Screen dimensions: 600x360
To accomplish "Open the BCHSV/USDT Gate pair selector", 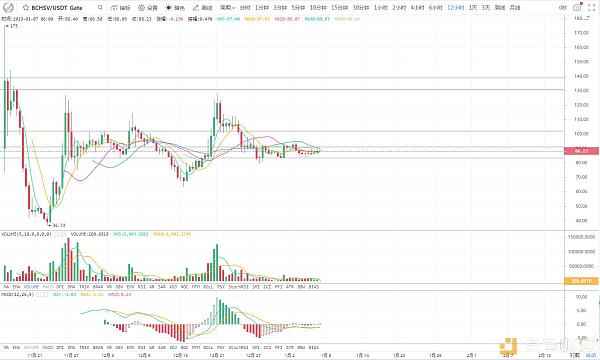I will tap(57, 7).
